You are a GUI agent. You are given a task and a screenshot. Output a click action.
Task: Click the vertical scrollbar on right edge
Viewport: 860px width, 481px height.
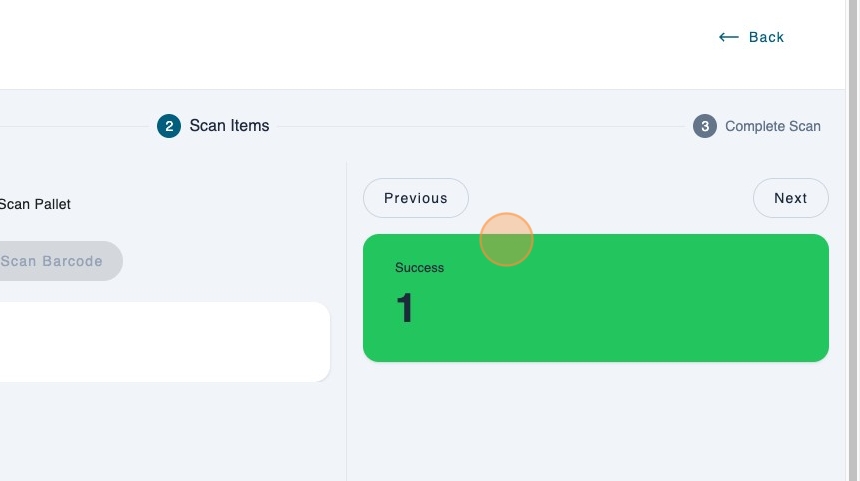[852, 240]
